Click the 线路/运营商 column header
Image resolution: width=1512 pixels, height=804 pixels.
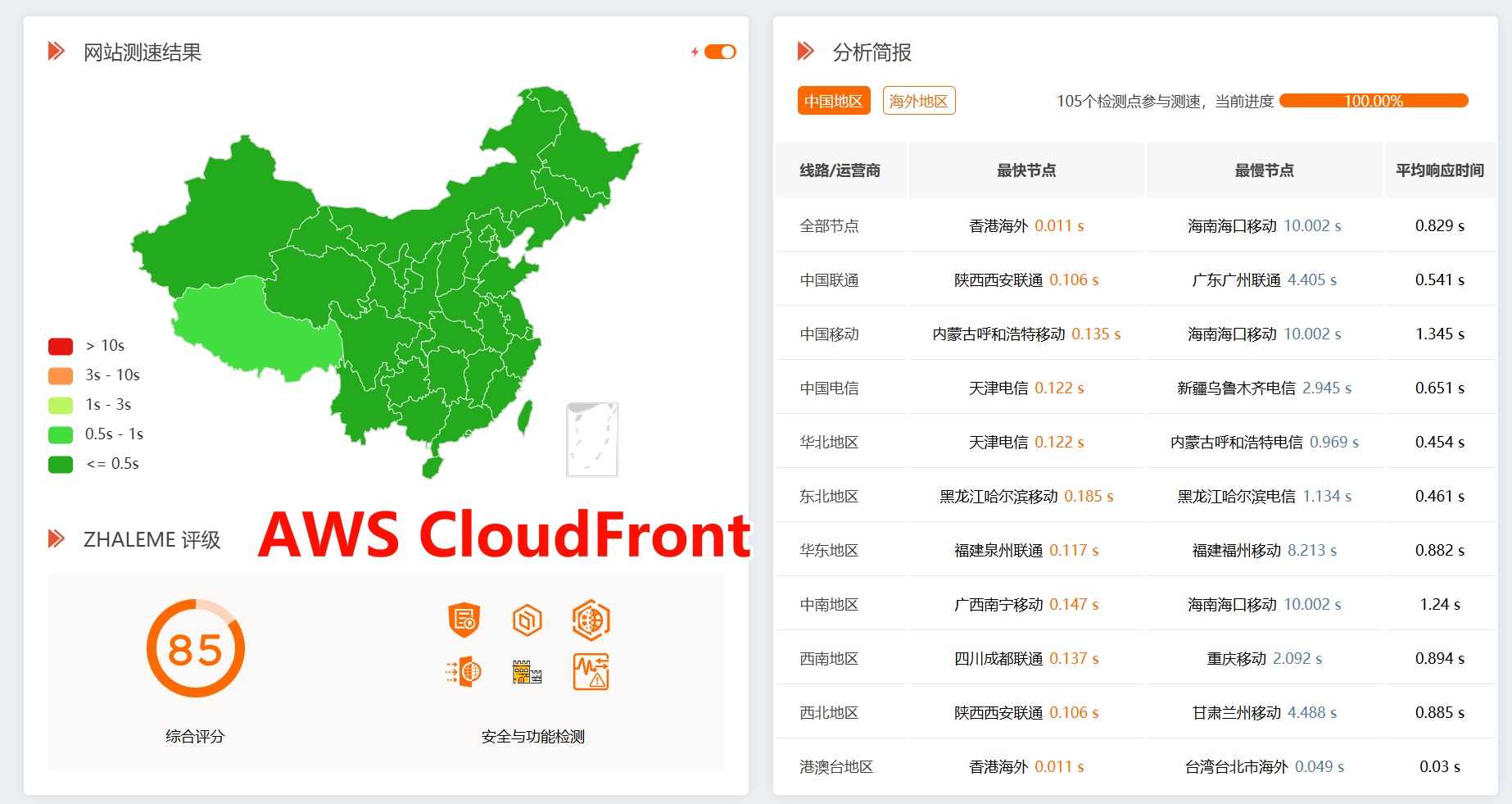(840, 170)
